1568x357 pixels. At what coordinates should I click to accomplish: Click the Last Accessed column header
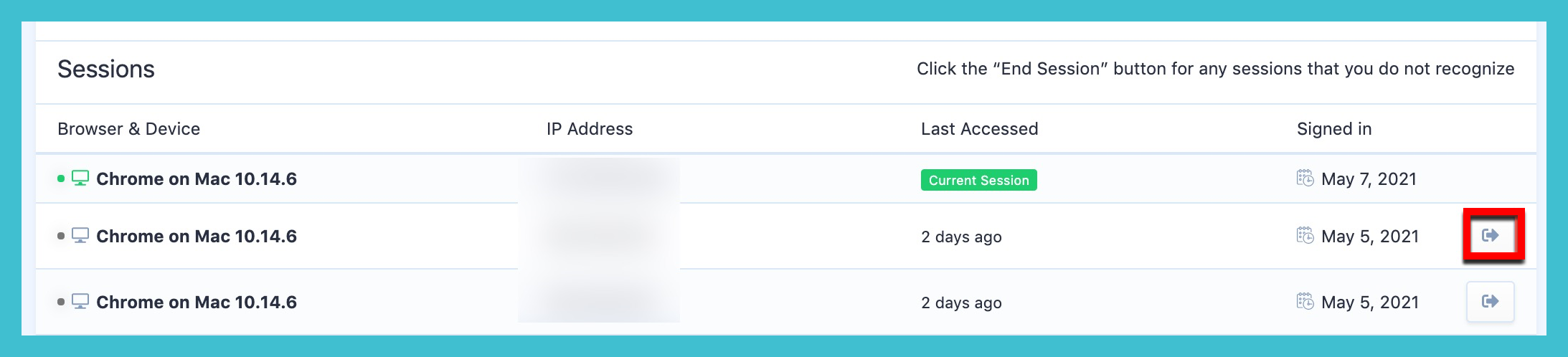[x=979, y=129]
